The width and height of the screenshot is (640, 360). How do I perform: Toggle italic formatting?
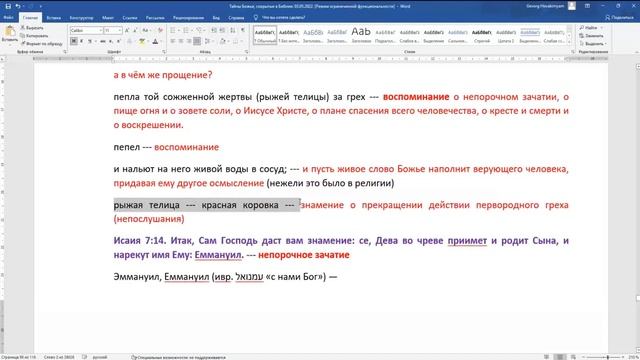click(x=81, y=41)
